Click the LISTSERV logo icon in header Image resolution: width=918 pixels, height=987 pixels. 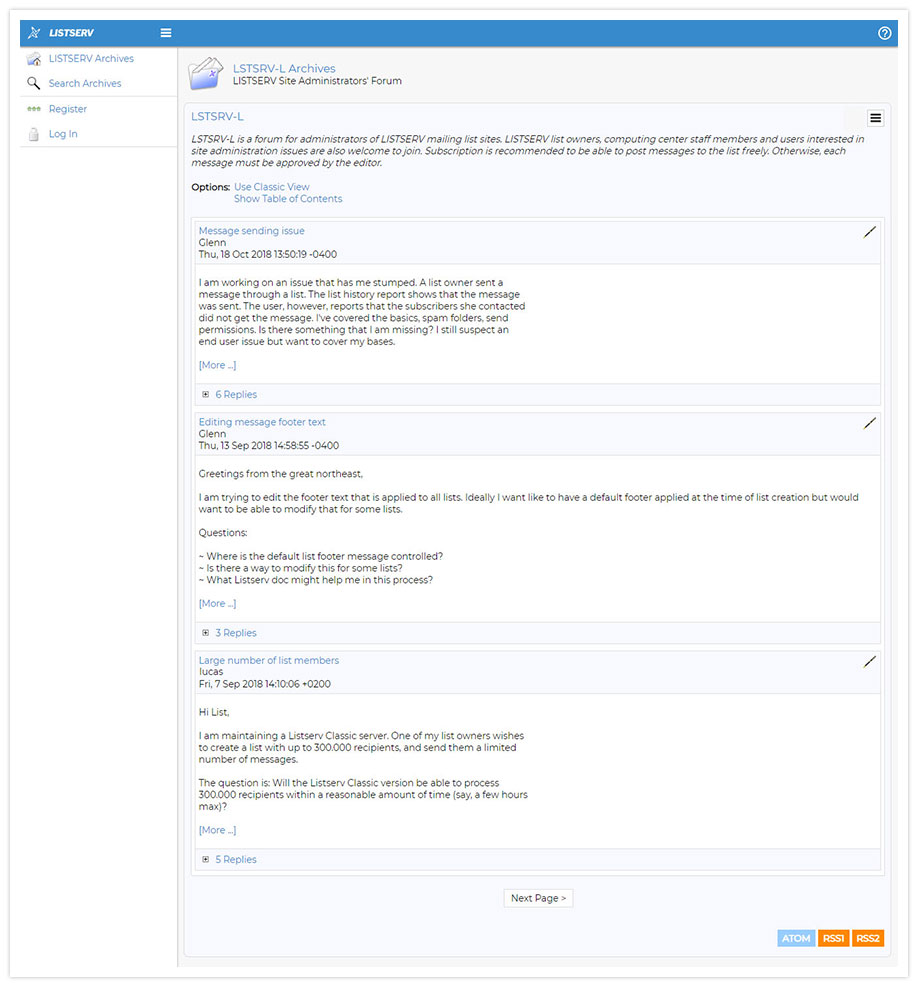pyautogui.click(x=34, y=33)
